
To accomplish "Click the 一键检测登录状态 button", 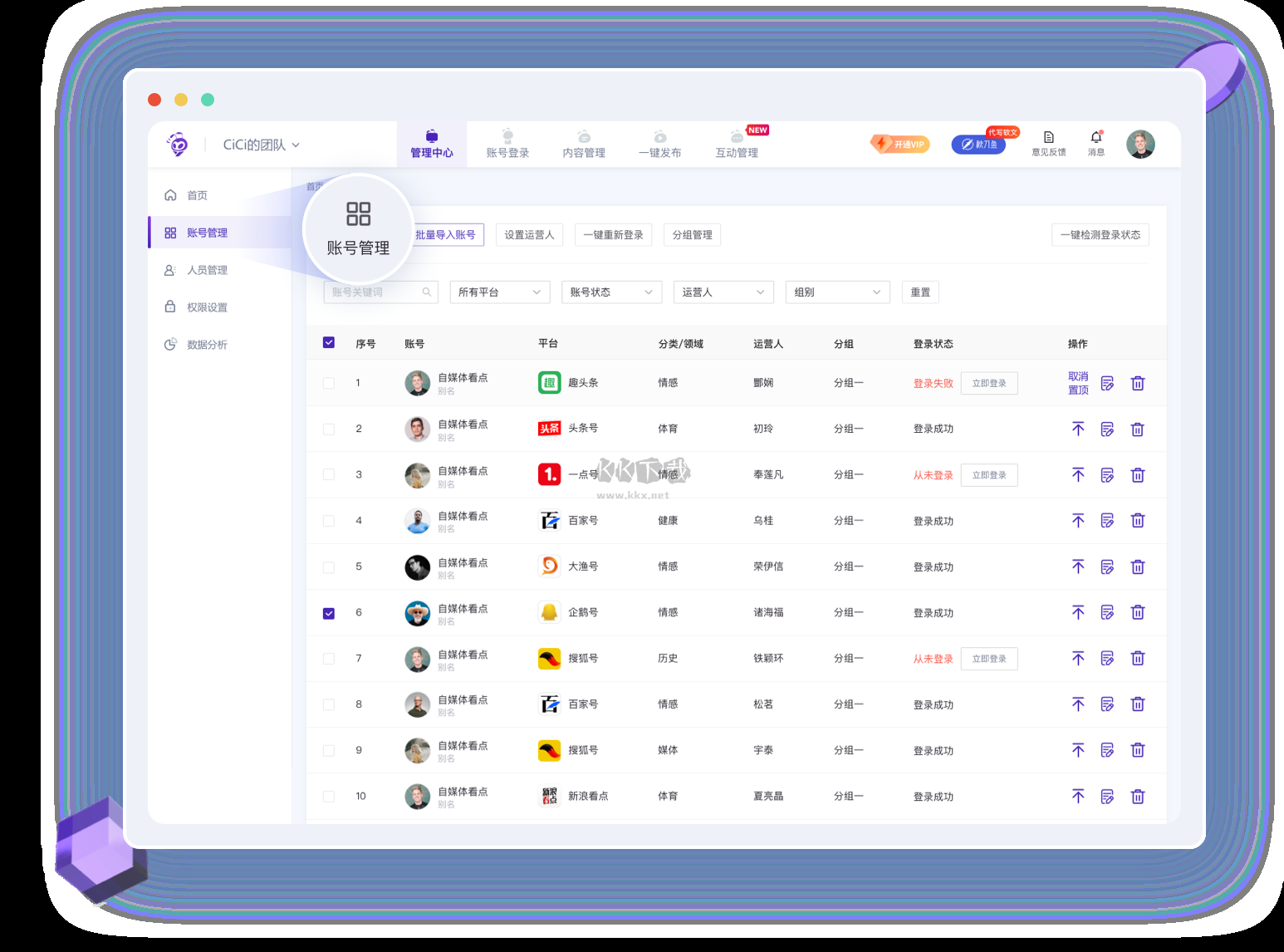I will [1100, 235].
